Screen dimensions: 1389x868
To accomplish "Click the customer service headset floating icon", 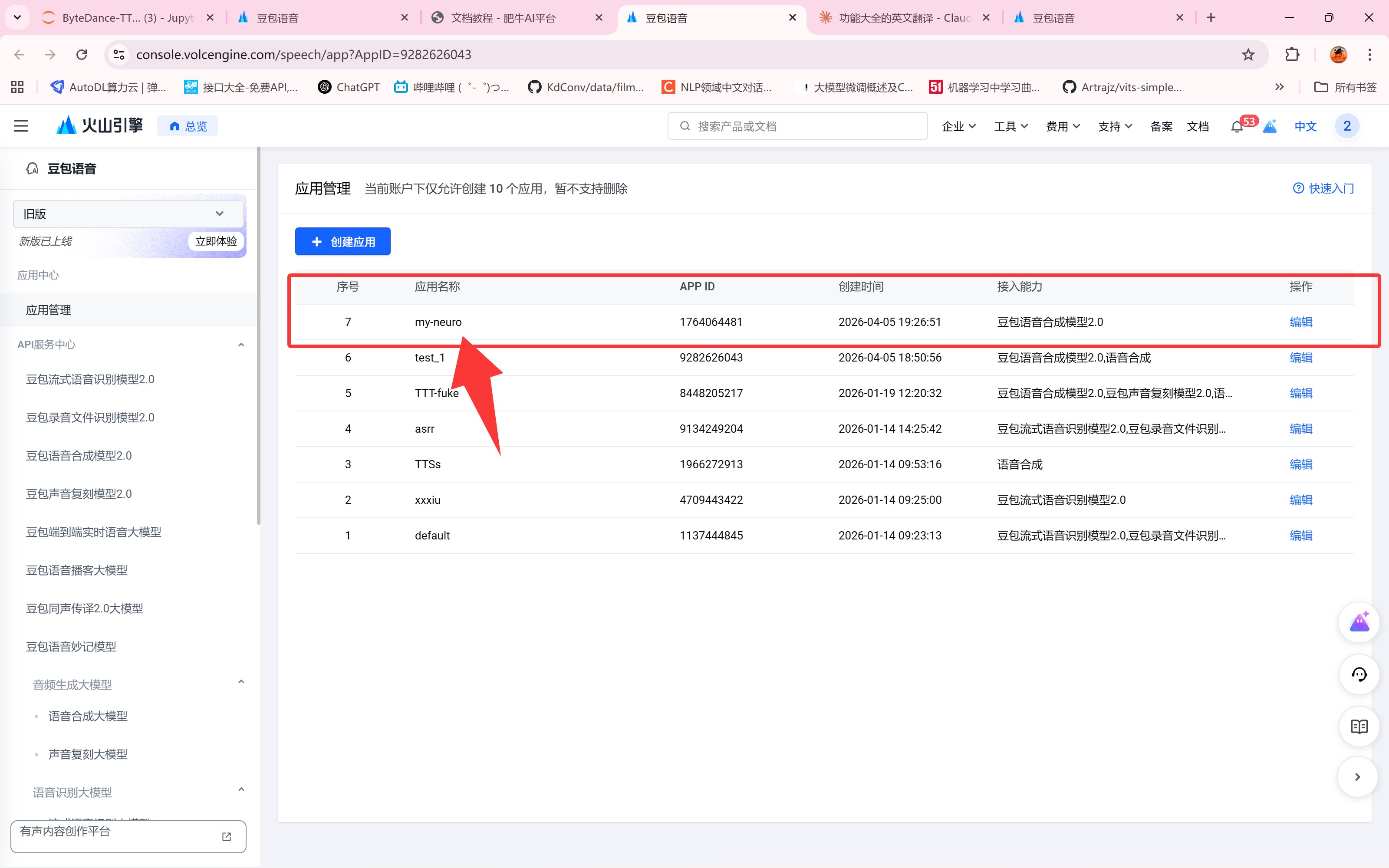I will pos(1359,674).
